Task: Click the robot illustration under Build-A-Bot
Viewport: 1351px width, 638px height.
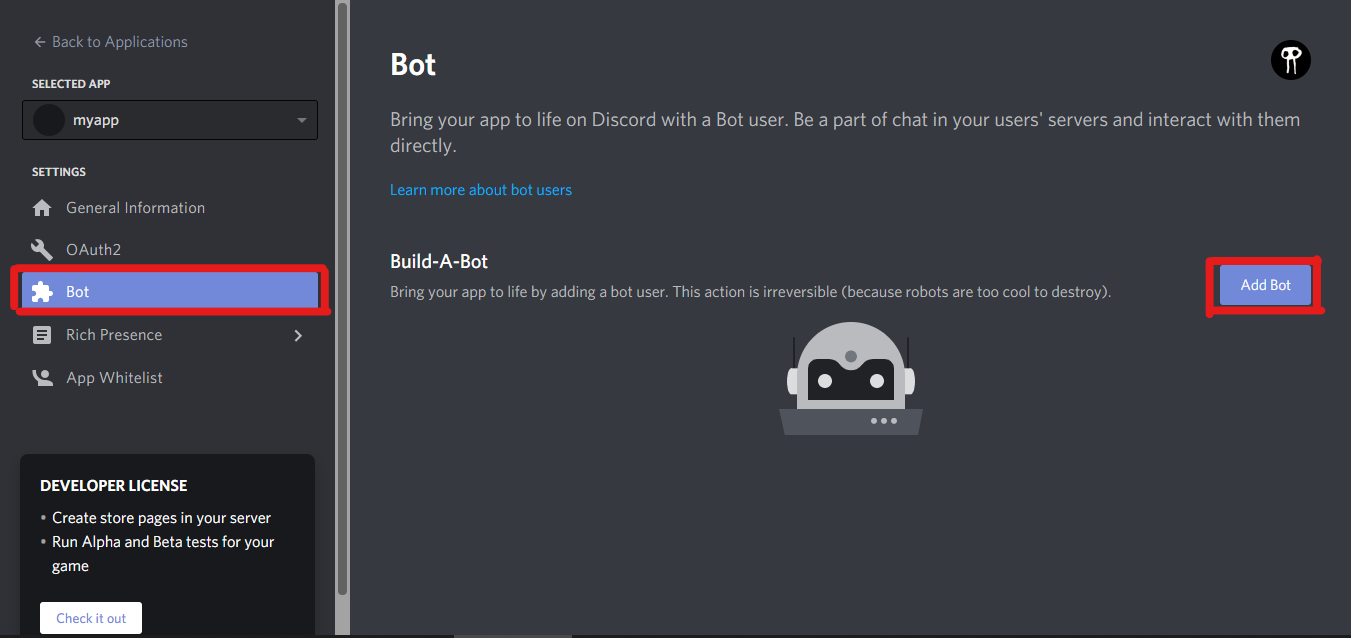Action: coord(851,378)
